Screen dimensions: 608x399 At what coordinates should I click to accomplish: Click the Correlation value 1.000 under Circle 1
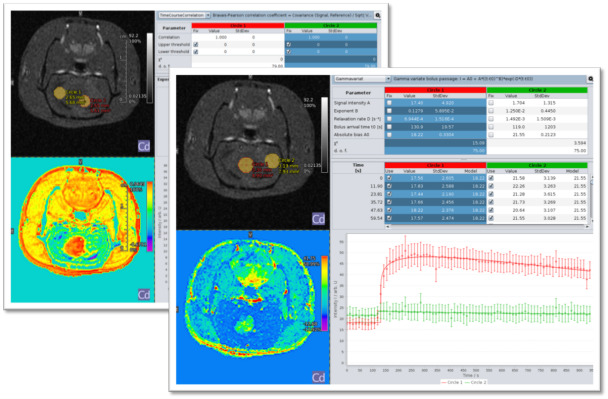click(221, 38)
